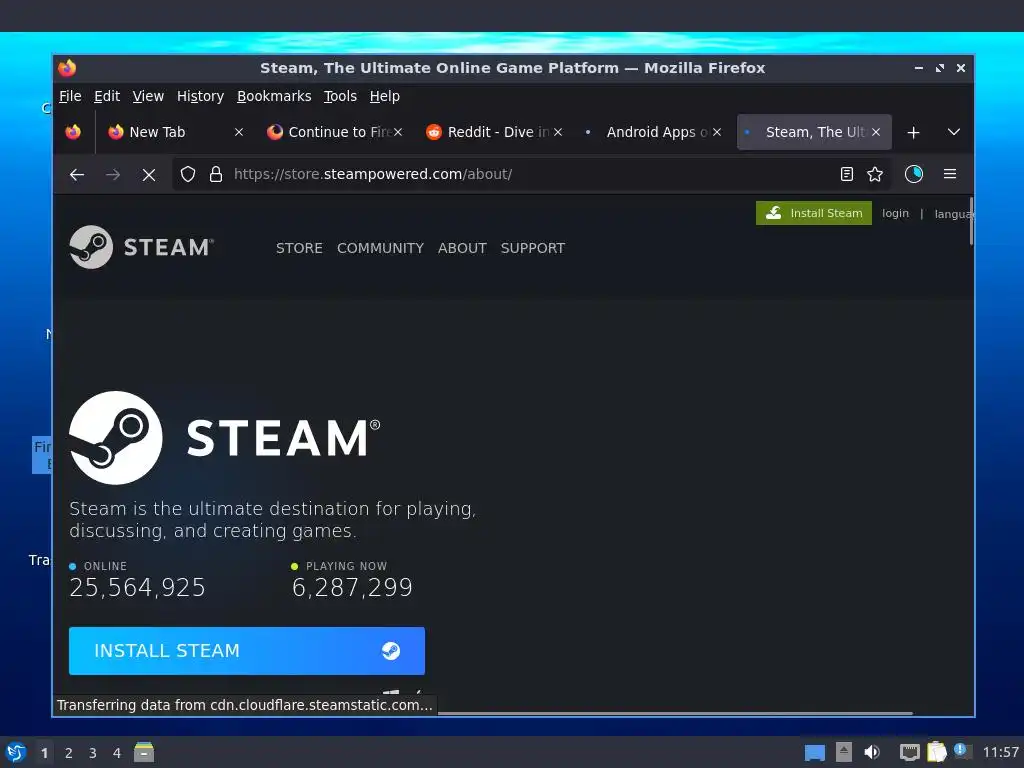1024x768 pixels.
Task: Open the View menu
Action: tap(148, 96)
